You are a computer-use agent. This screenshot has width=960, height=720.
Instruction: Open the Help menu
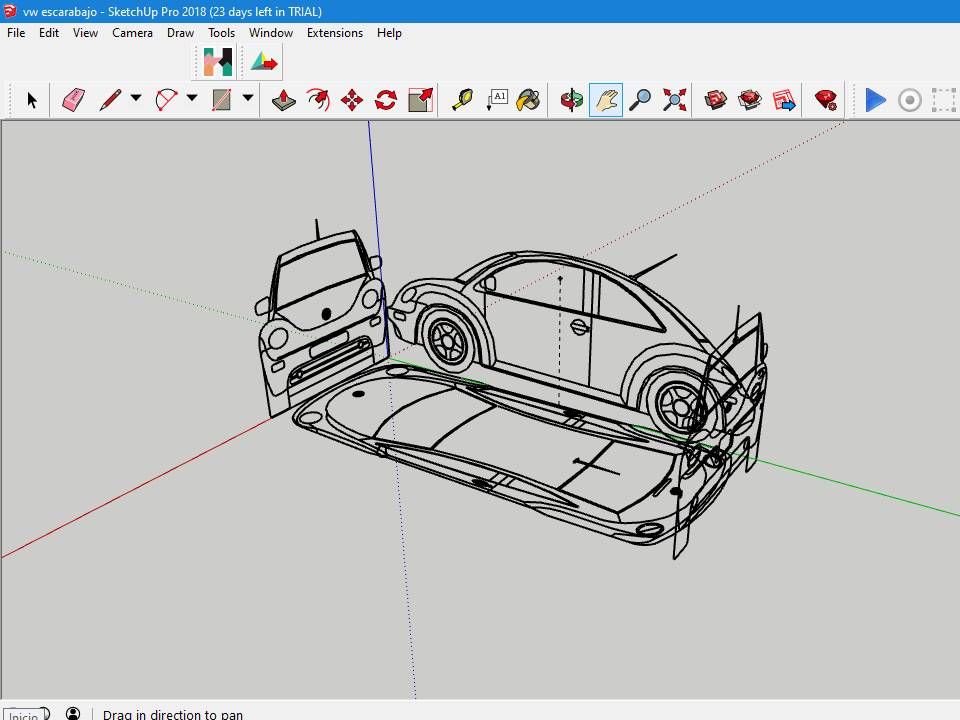(389, 33)
